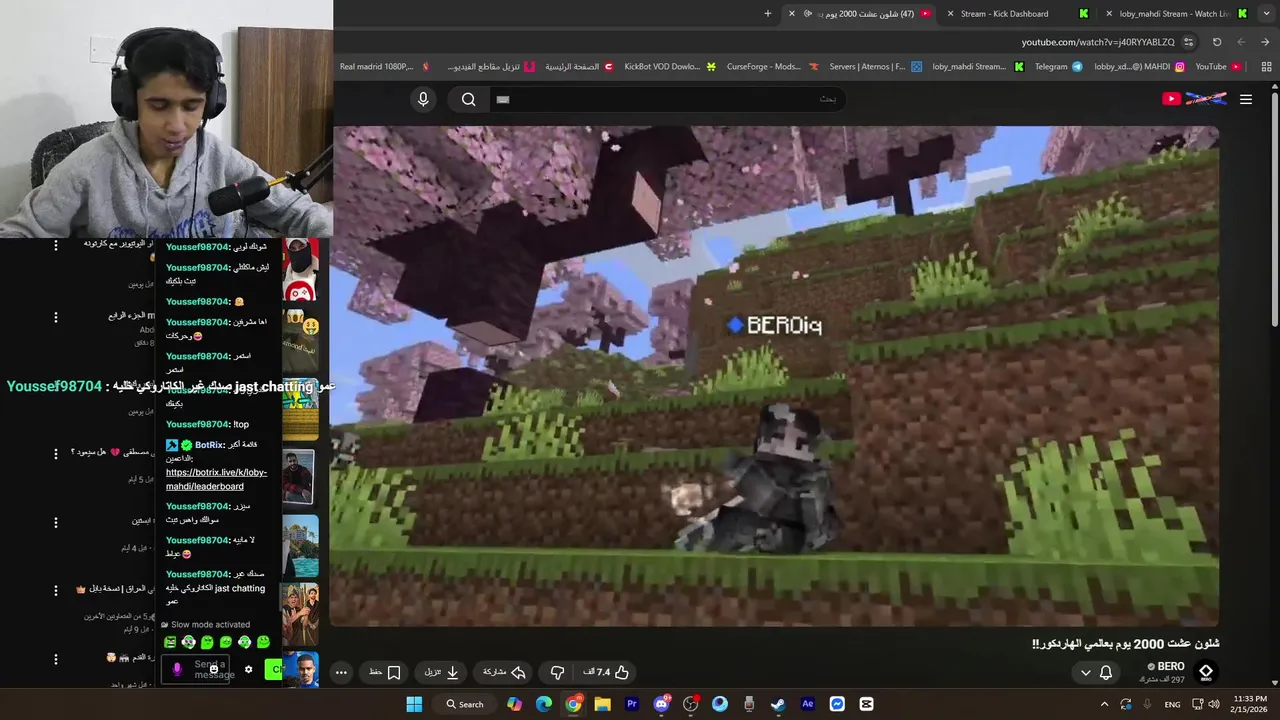Open Steam from the taskbar
Image resolution: width=1280 pixels, height=720 pixels.
click(778, 704)
